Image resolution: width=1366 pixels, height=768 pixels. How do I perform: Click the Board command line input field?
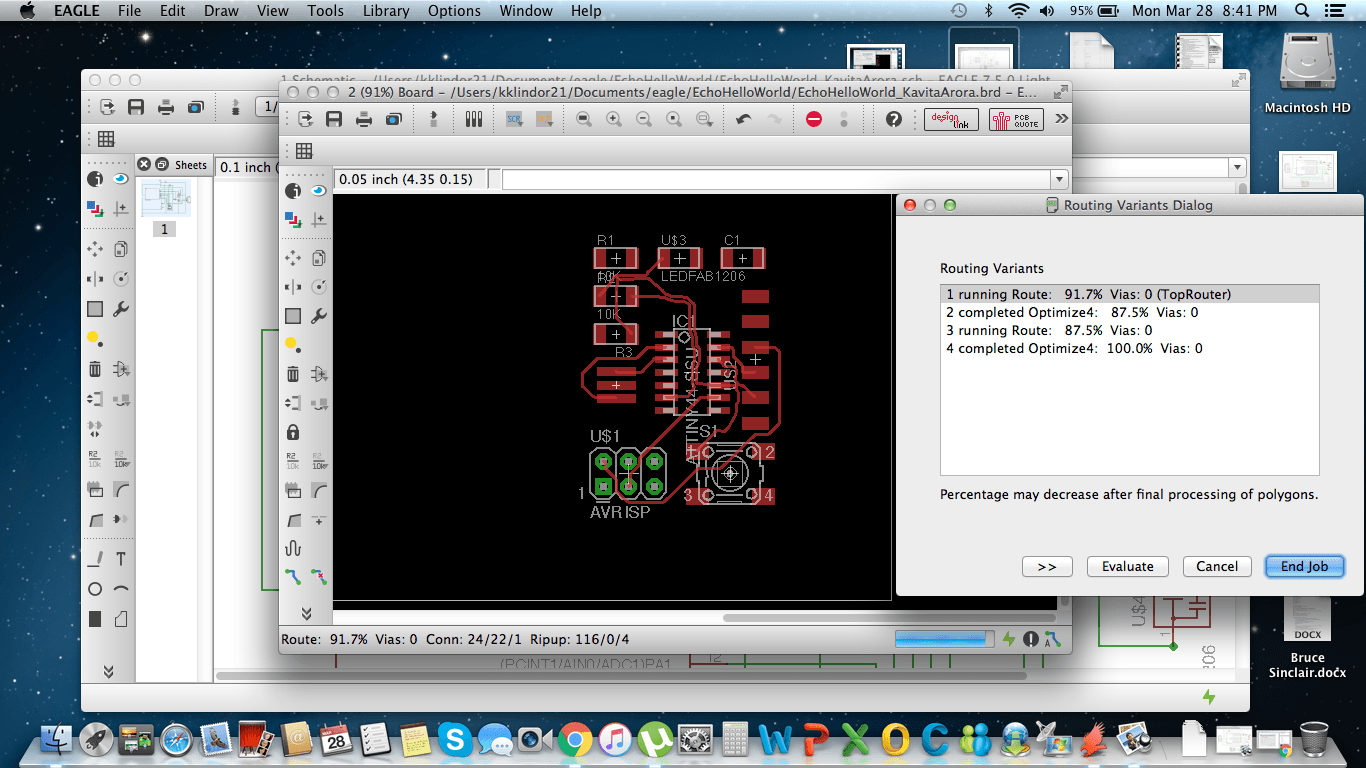pyautogui.click(x=777, y=179)
